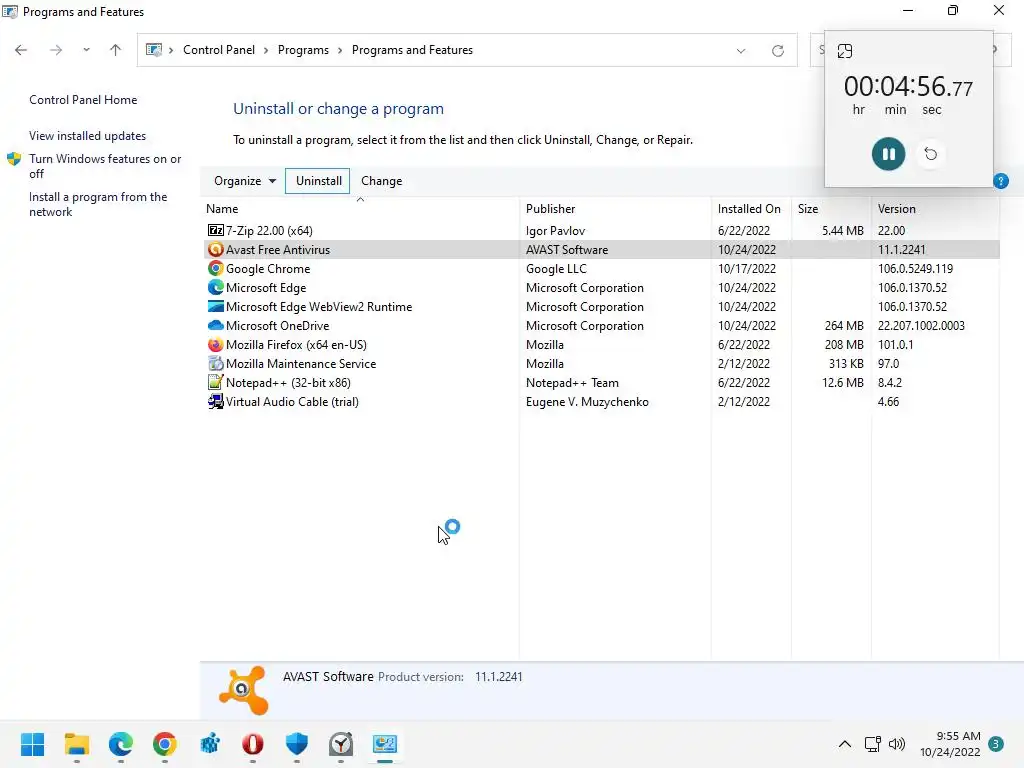Expand the chevron after Control Panel breadcrumb
Image resolution: width=1024 pixels, height=768 pixels.
[x=266, y=50]
